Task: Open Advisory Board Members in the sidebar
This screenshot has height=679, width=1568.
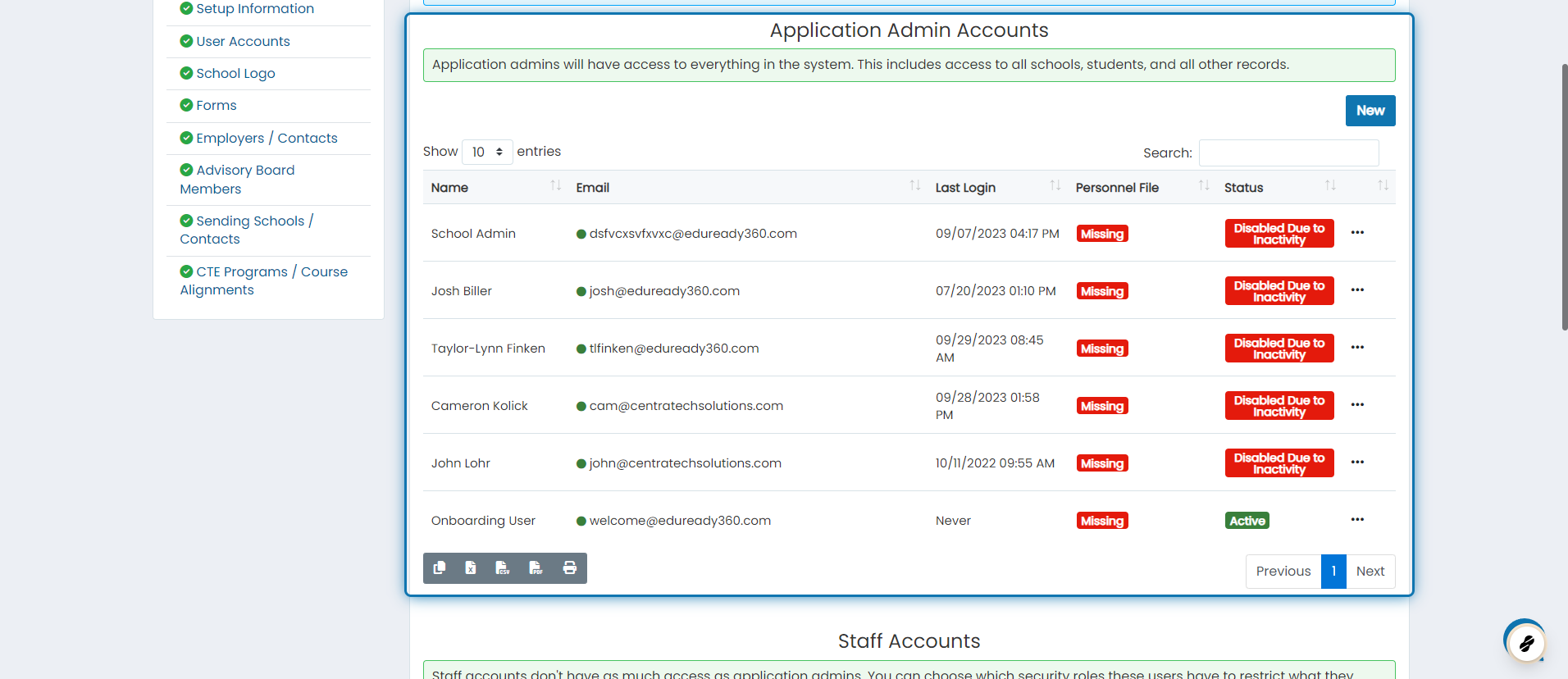Action: click(x=237, y=180)
